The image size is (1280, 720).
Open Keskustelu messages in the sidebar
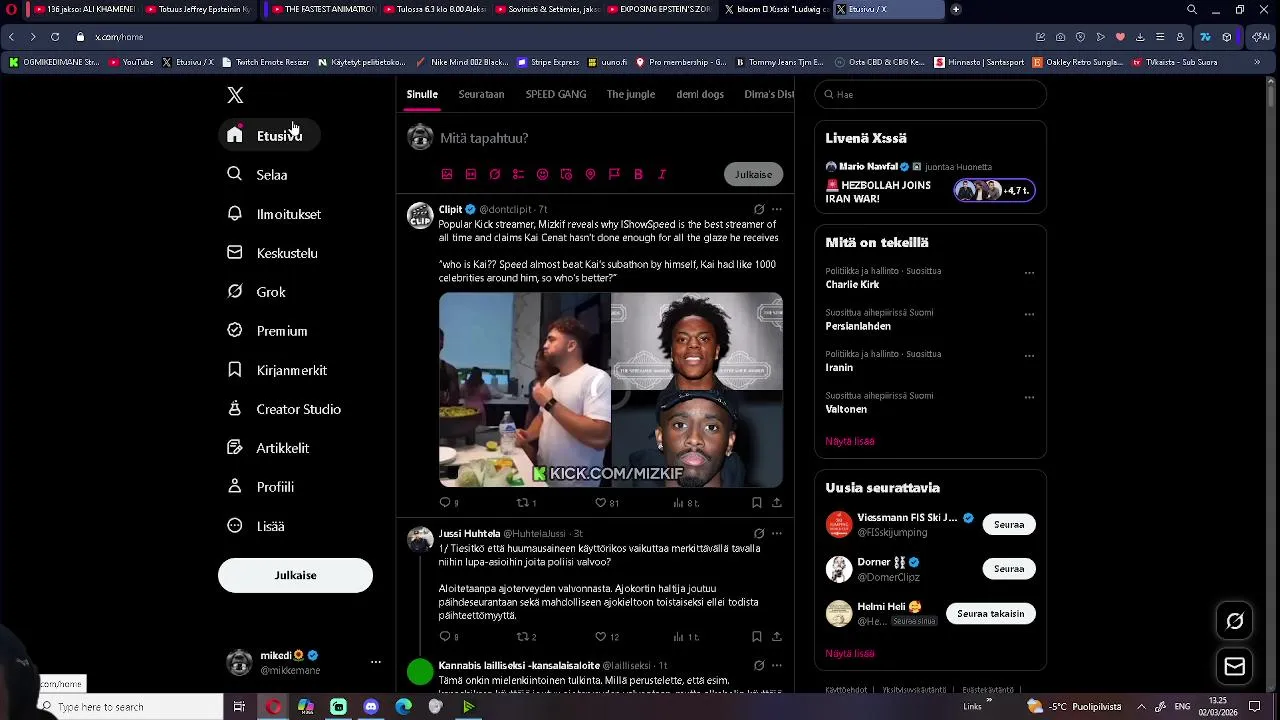pos(272,253)
